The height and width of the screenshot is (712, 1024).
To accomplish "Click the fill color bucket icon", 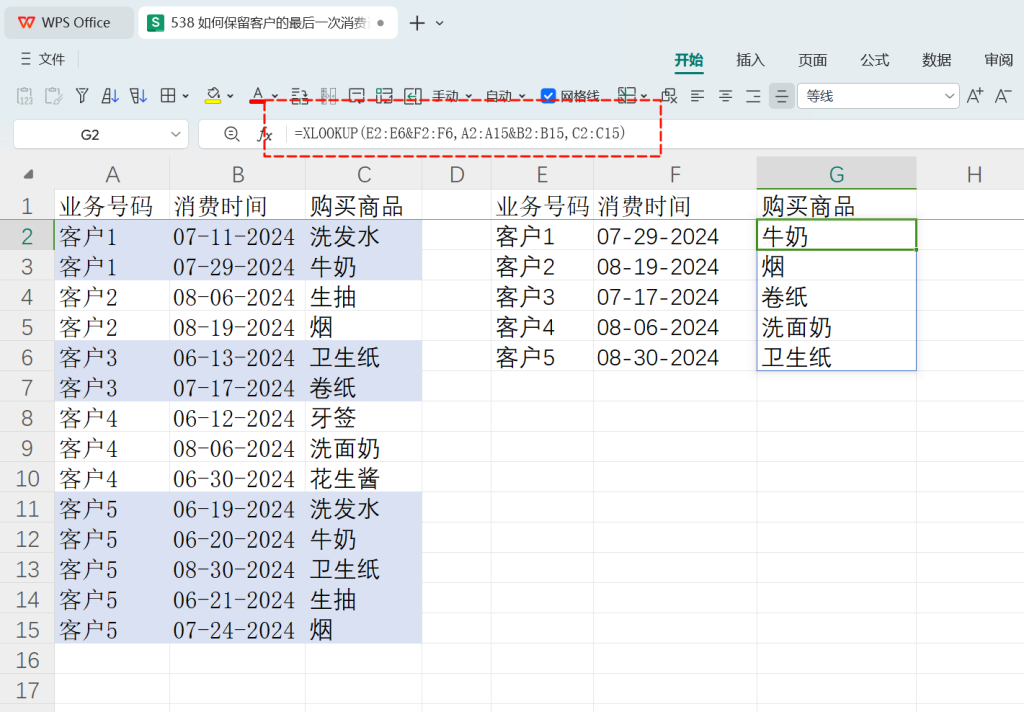I will [213, 96].
